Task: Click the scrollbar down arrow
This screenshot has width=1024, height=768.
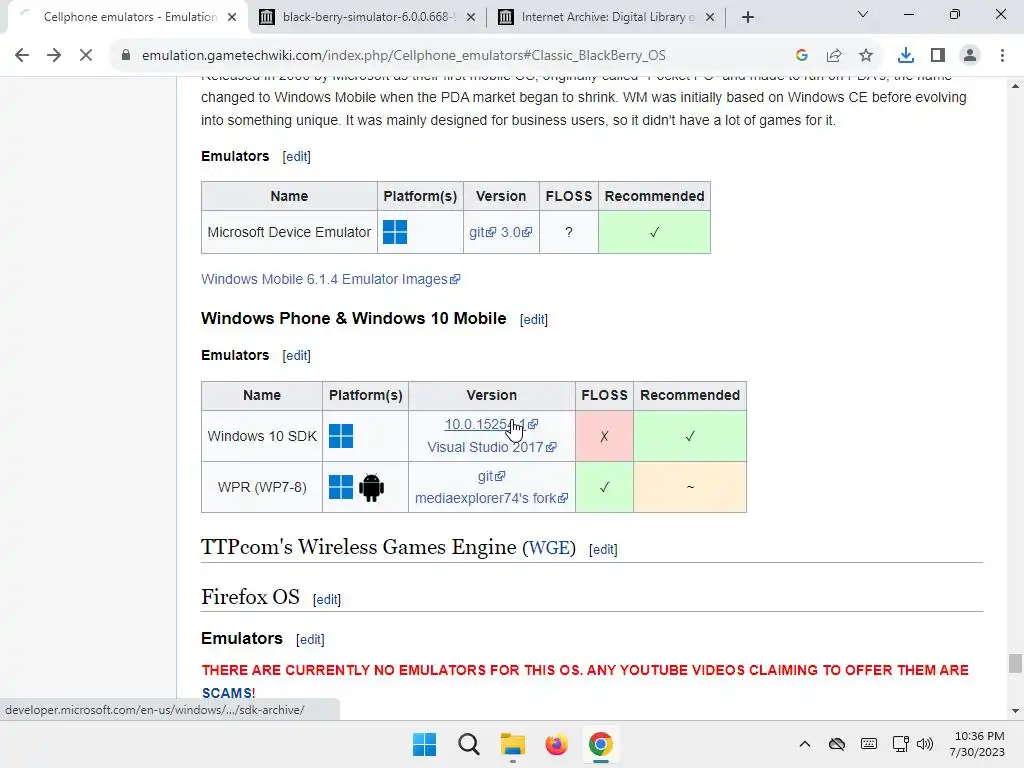Action: point(1015,711)
